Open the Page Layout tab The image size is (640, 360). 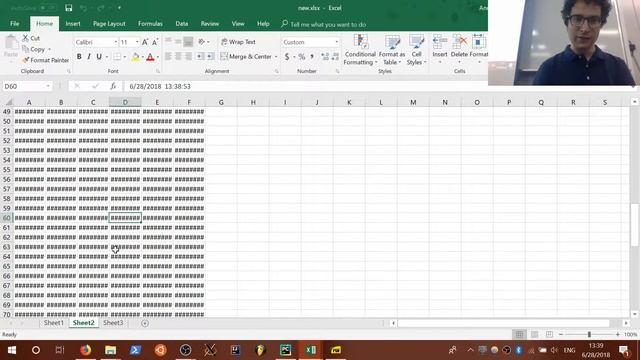(109, 24)
